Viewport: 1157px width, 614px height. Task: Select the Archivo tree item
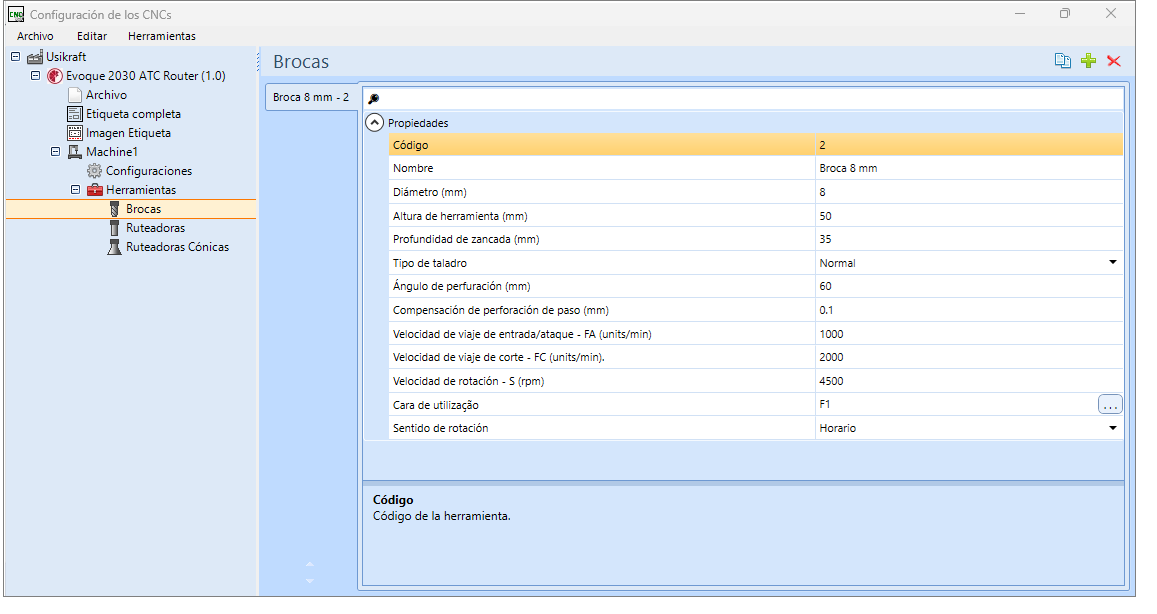(x=106, y=95)
